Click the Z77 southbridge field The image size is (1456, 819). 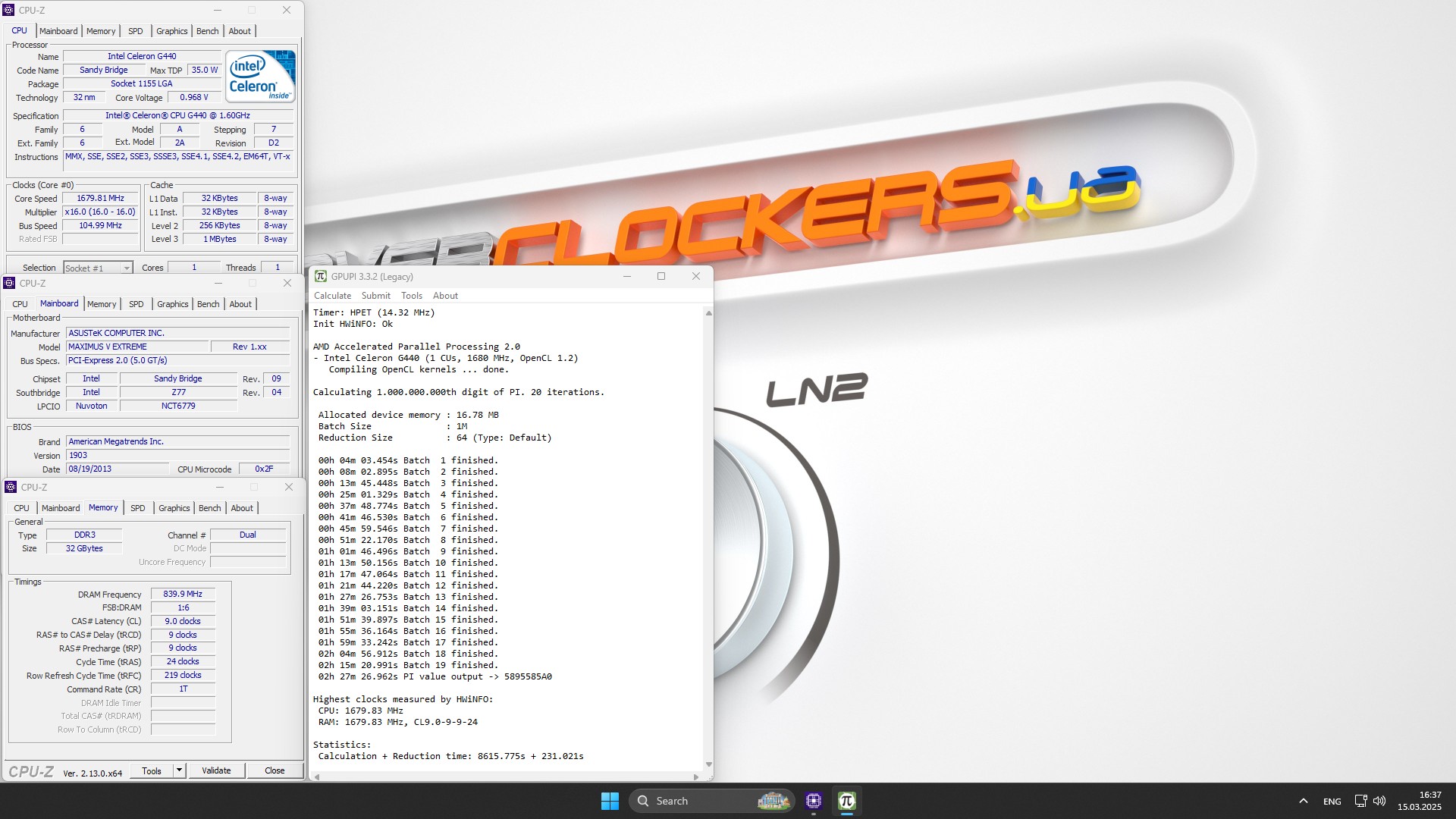178,392
